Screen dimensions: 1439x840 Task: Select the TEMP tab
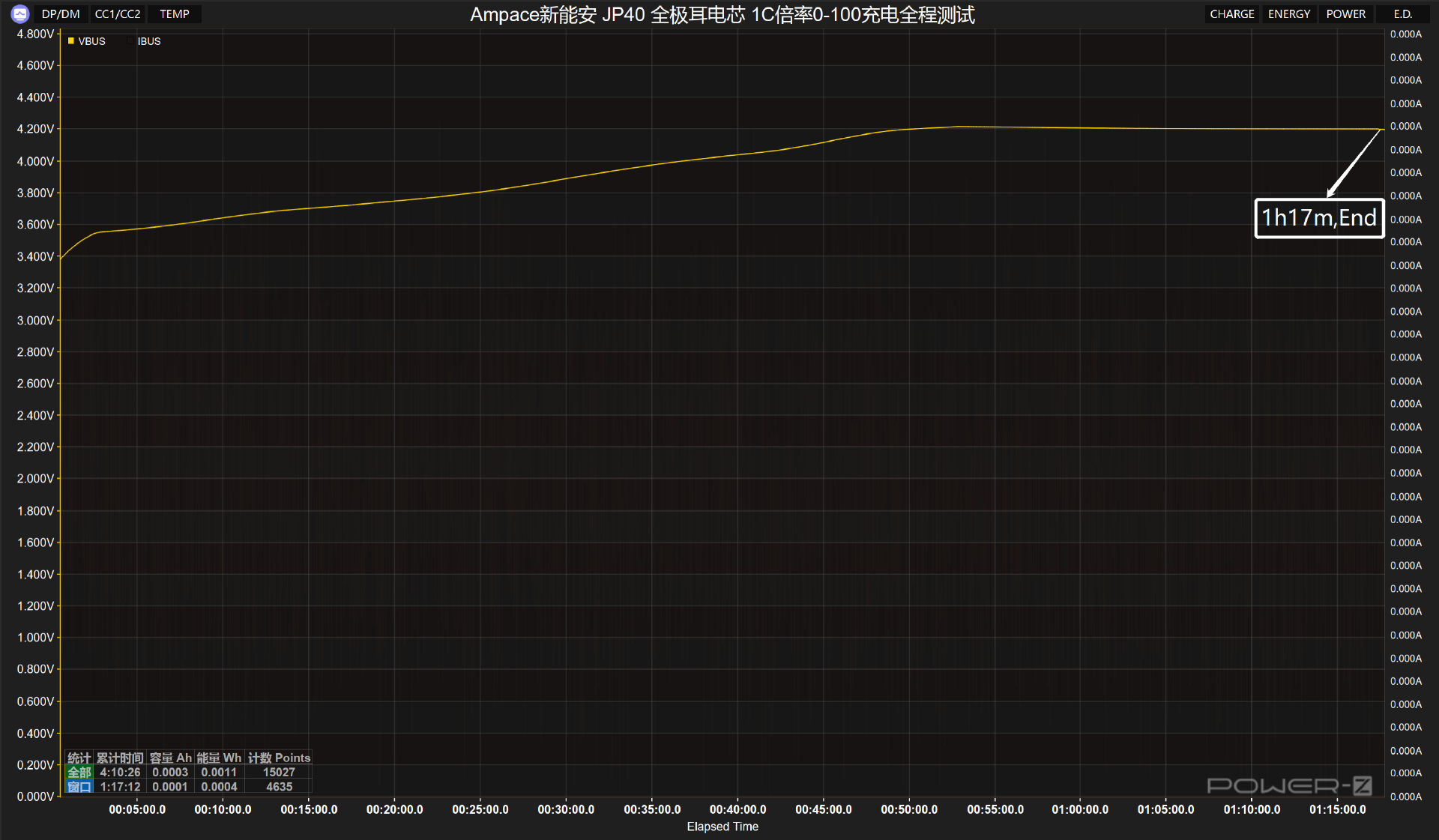click(175, 14)
